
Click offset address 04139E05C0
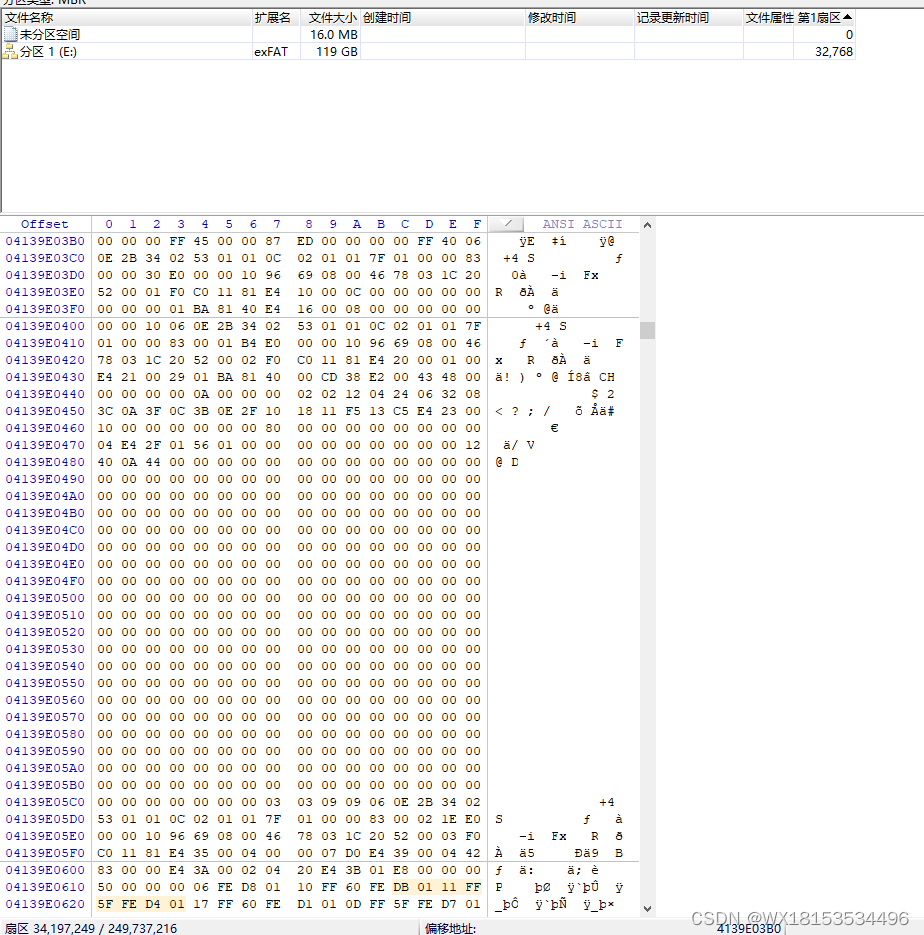[x=45, y=802]
